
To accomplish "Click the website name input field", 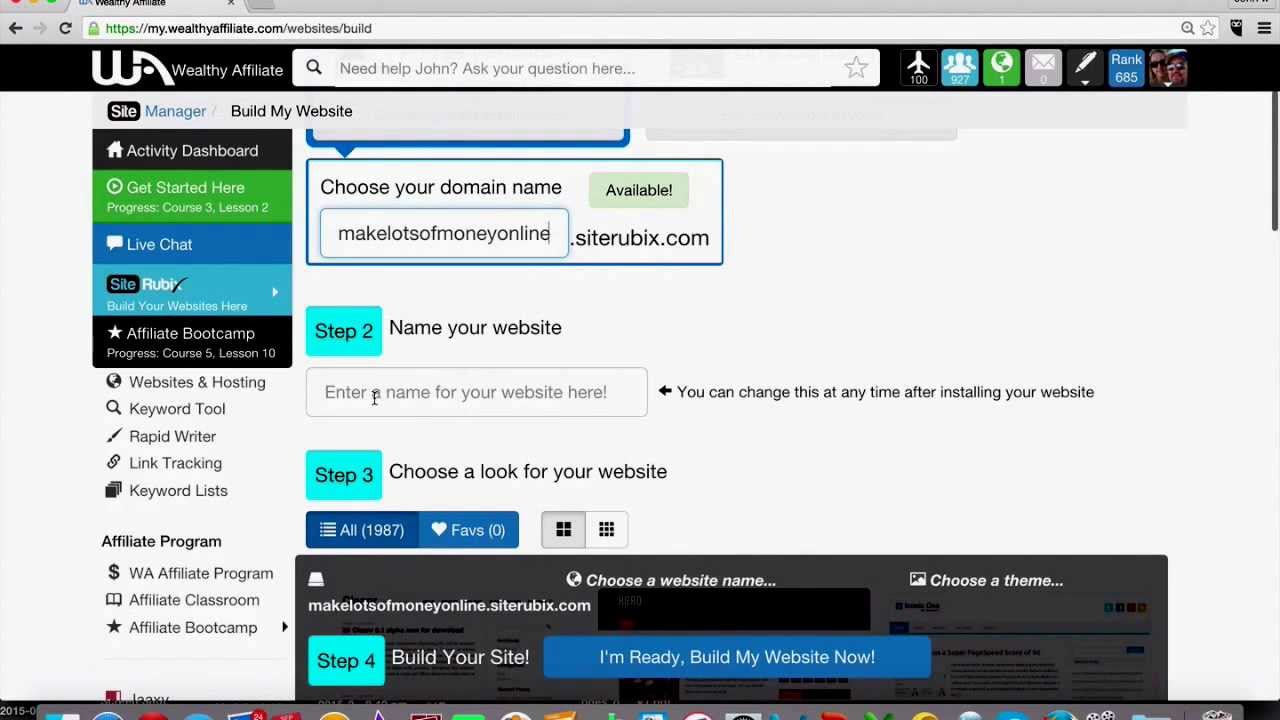I will (477, 392).
